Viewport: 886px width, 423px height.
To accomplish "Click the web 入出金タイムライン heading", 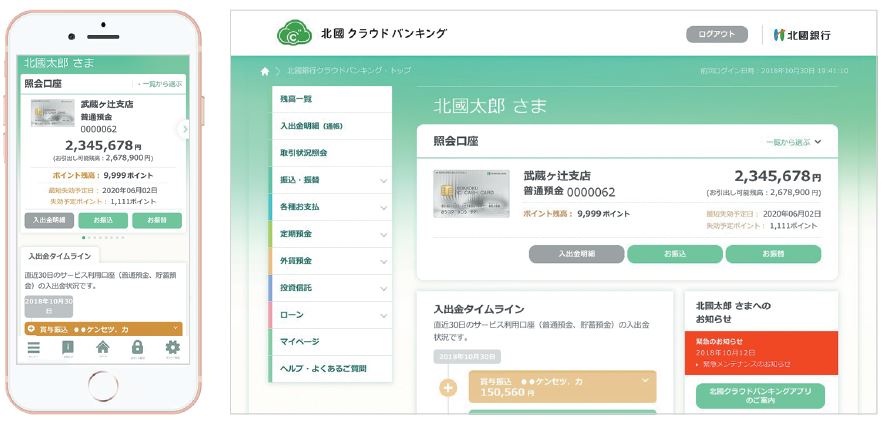I will click(479, 309).
